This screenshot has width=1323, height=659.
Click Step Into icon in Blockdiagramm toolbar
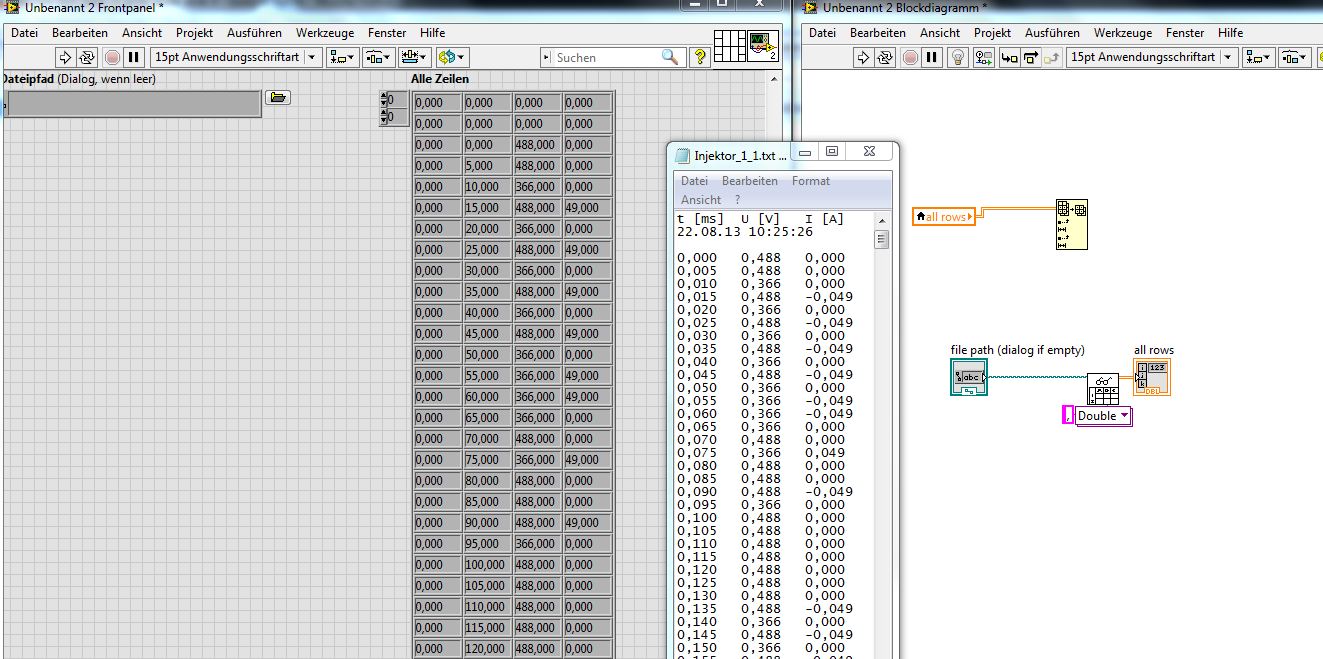click(x=1009, y=58)
